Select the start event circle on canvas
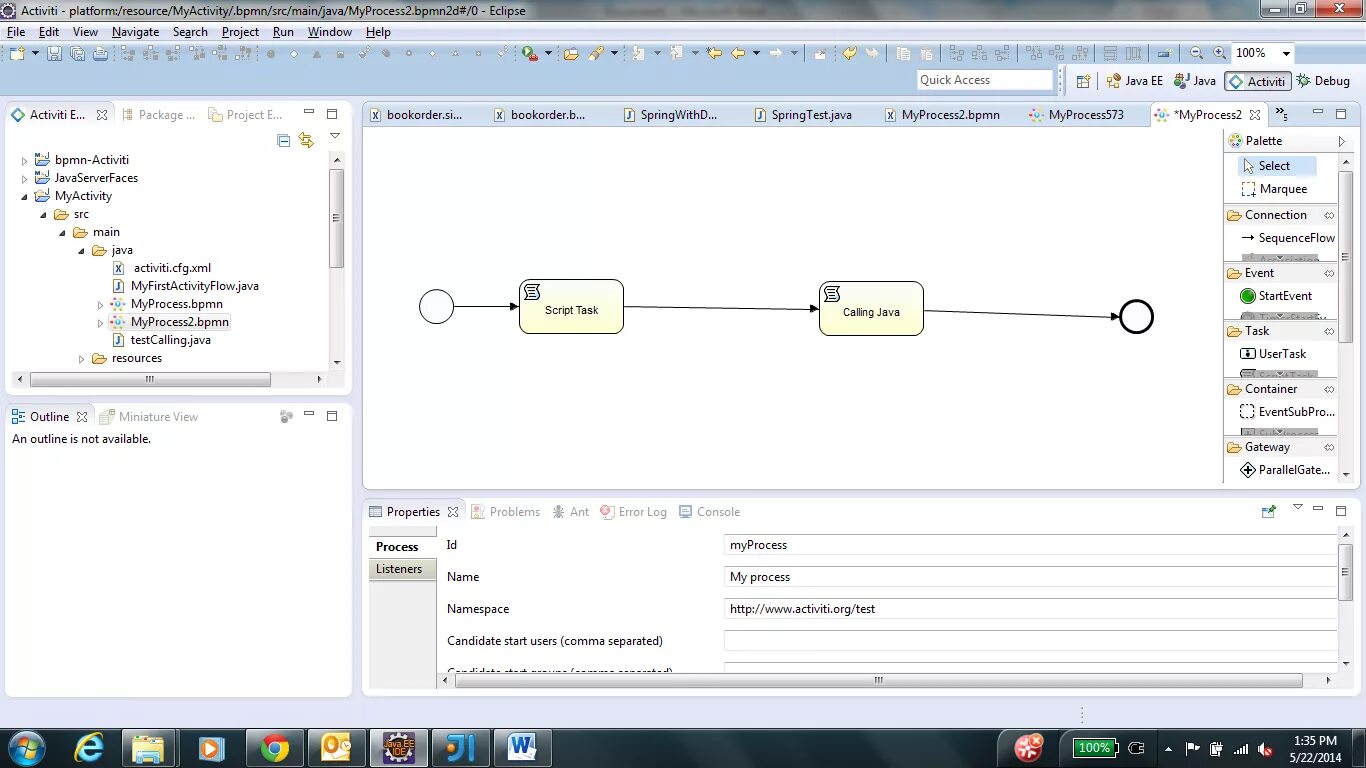1366x768 pixels. [436, 306]
